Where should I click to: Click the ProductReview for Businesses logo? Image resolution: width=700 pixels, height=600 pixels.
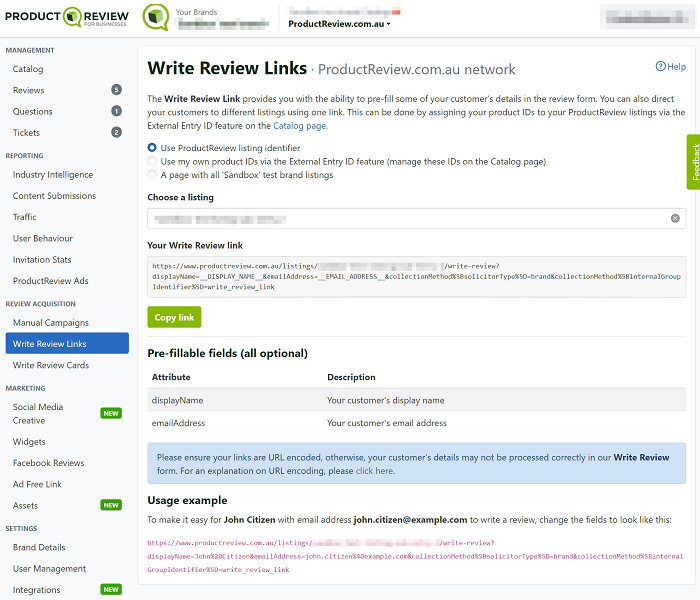tap(67, 17)
